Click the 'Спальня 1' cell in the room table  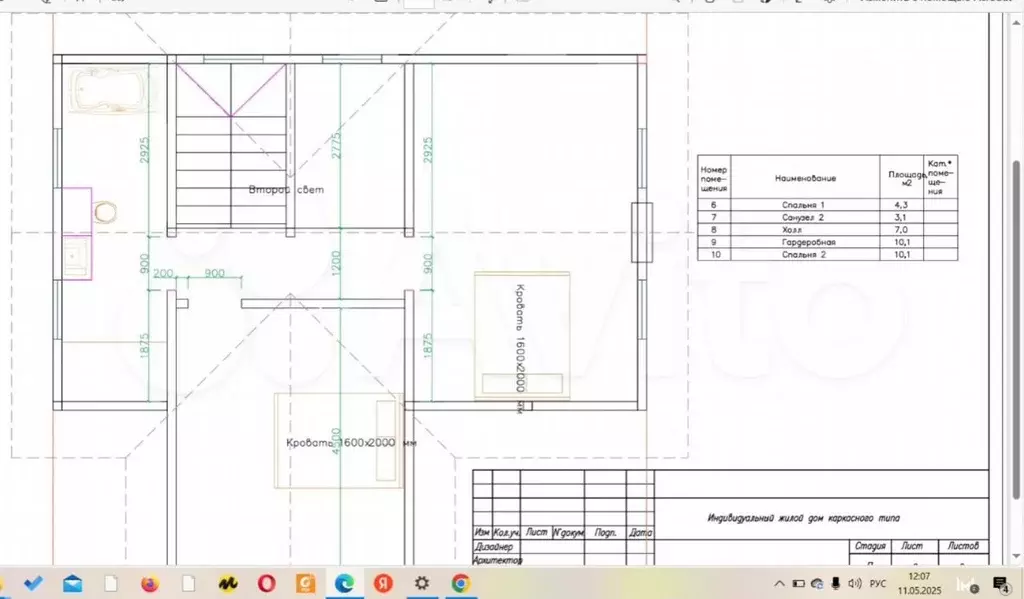(805, 205)
